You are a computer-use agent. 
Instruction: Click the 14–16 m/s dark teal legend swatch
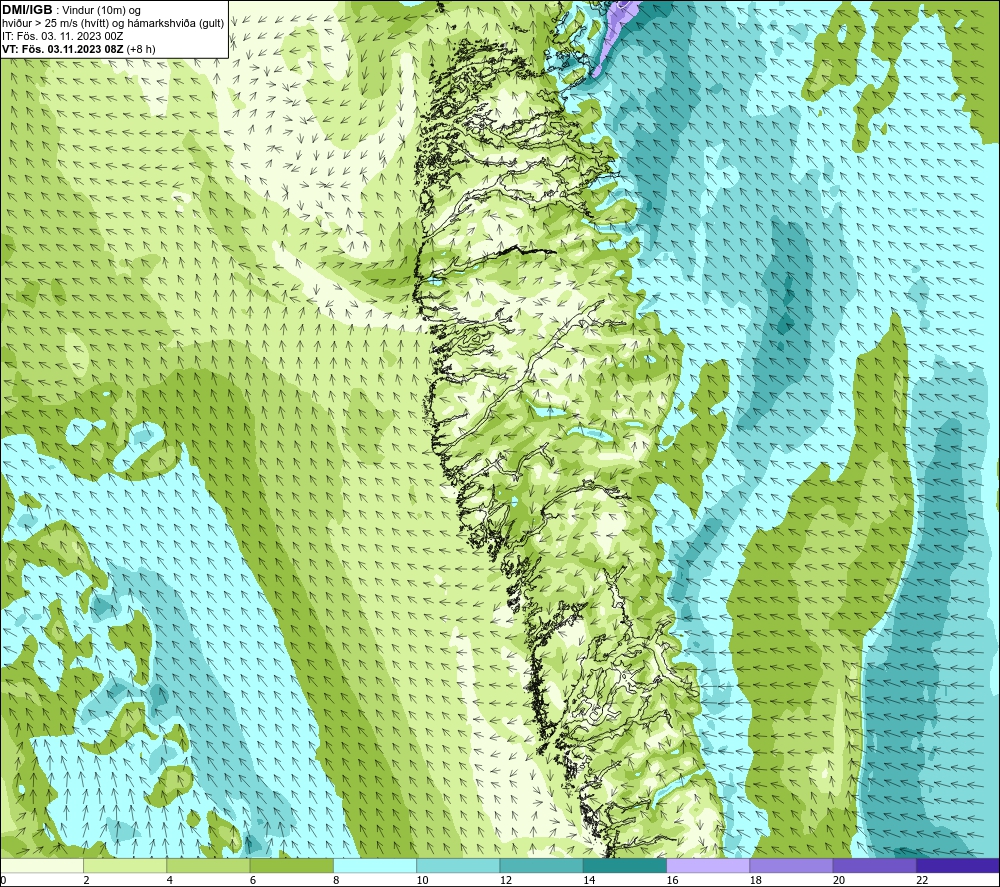(x=625, y=865)
